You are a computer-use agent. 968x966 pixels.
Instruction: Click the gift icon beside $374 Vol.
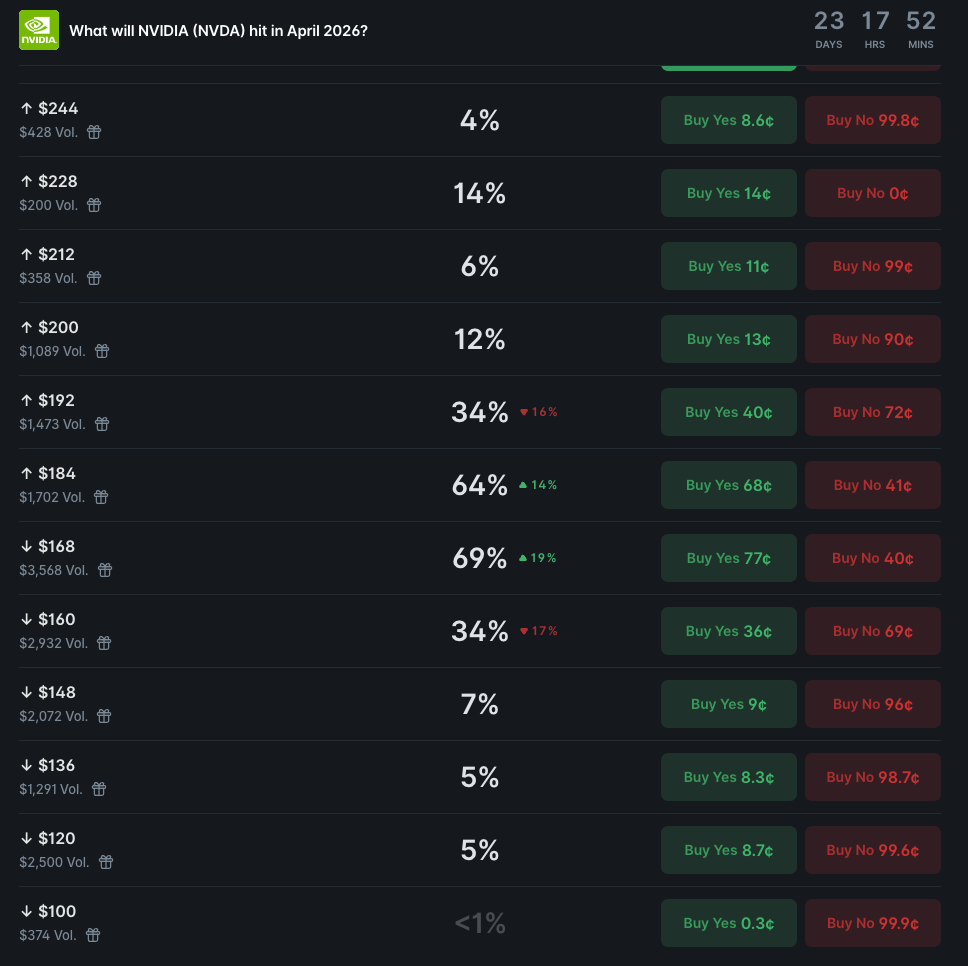(x=92, y=935)
